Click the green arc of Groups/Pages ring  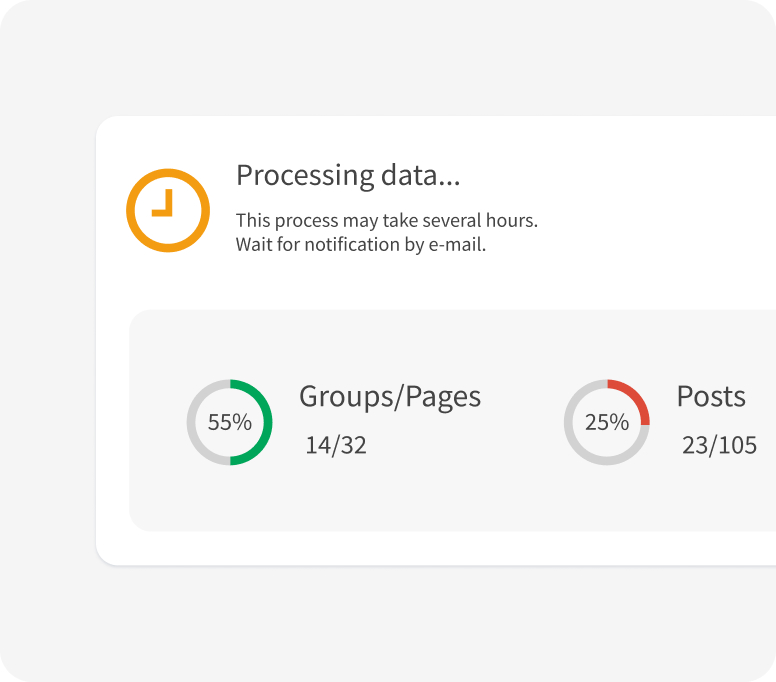(267, 422)
